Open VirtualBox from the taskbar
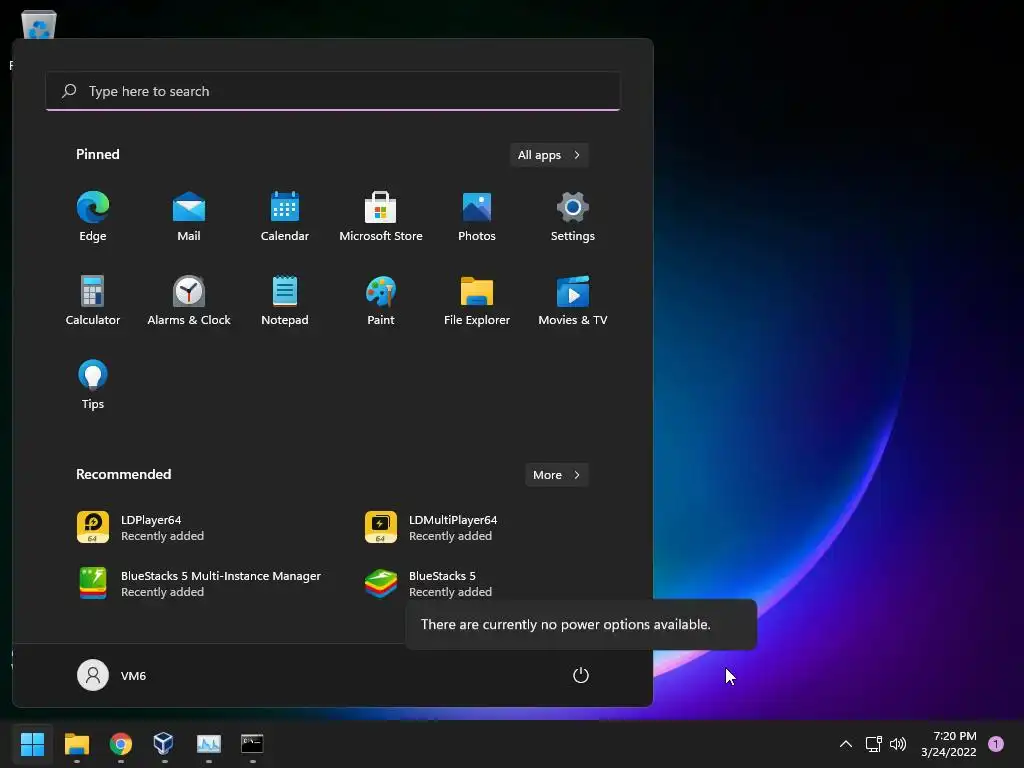The width and height of the screenshot is (1024, 768). coord(164,743)
